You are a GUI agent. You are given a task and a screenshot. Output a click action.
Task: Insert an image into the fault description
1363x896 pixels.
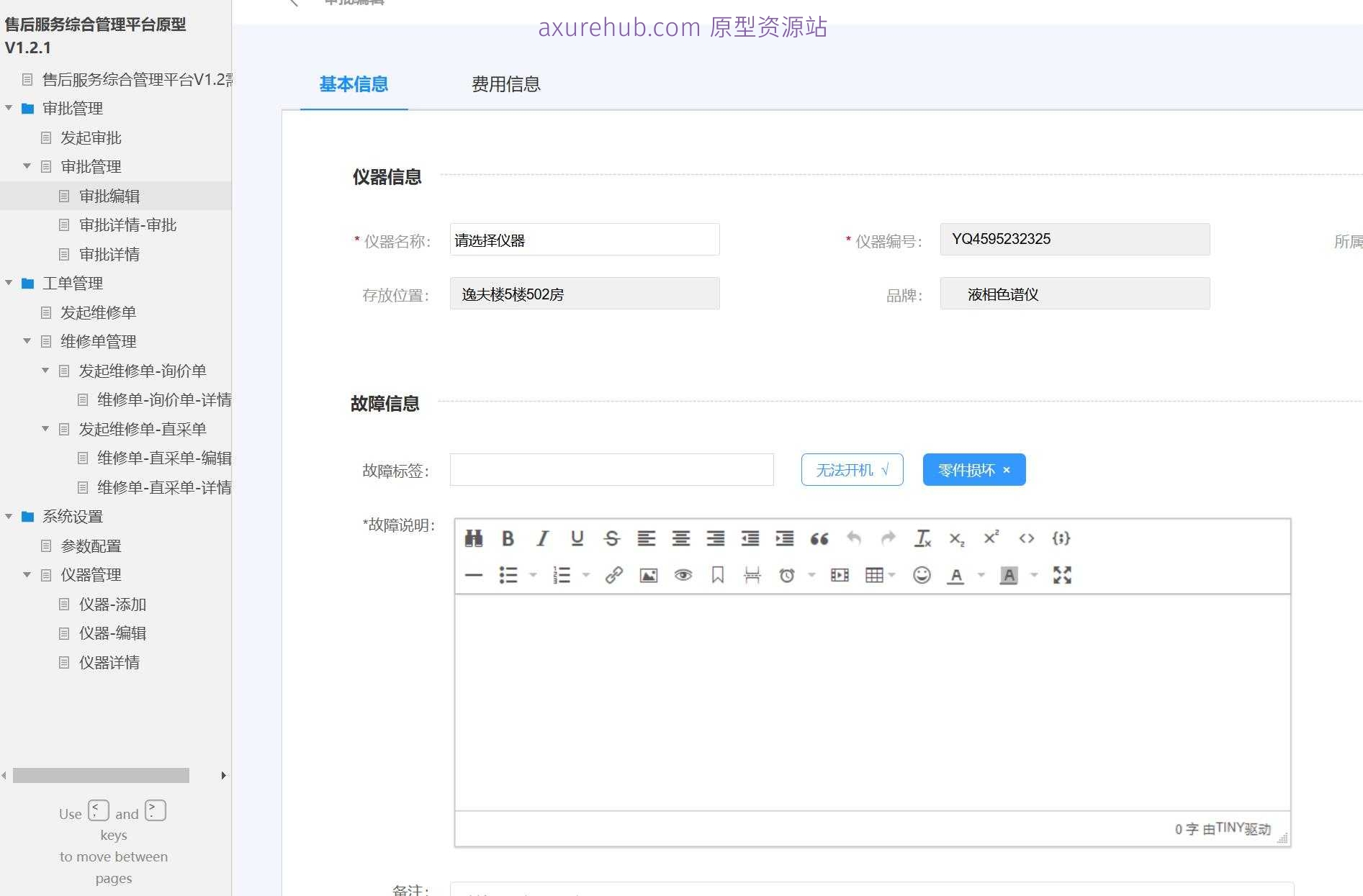point(648,575)
